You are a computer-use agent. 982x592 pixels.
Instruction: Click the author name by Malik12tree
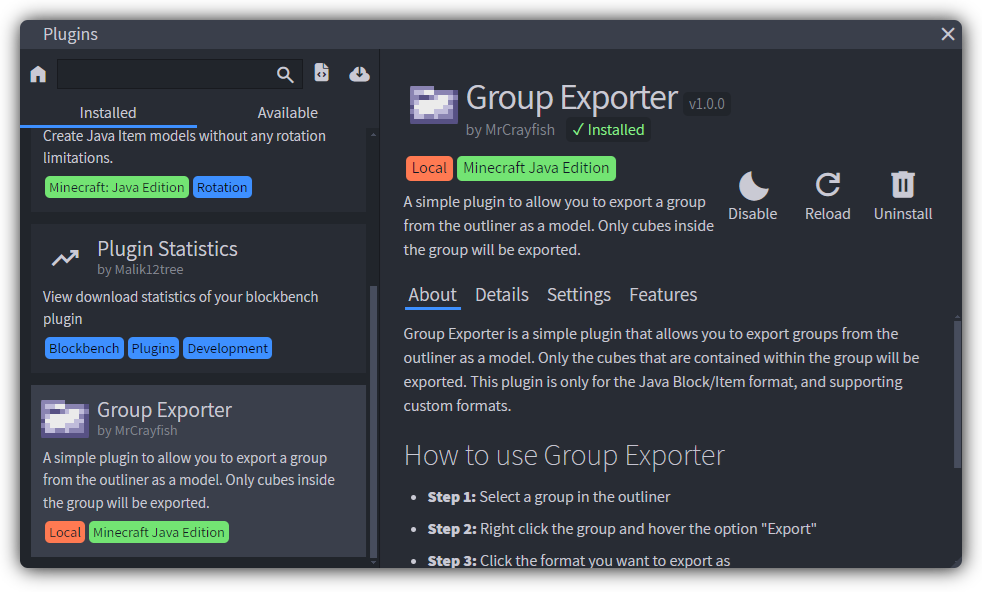point(140,269)
